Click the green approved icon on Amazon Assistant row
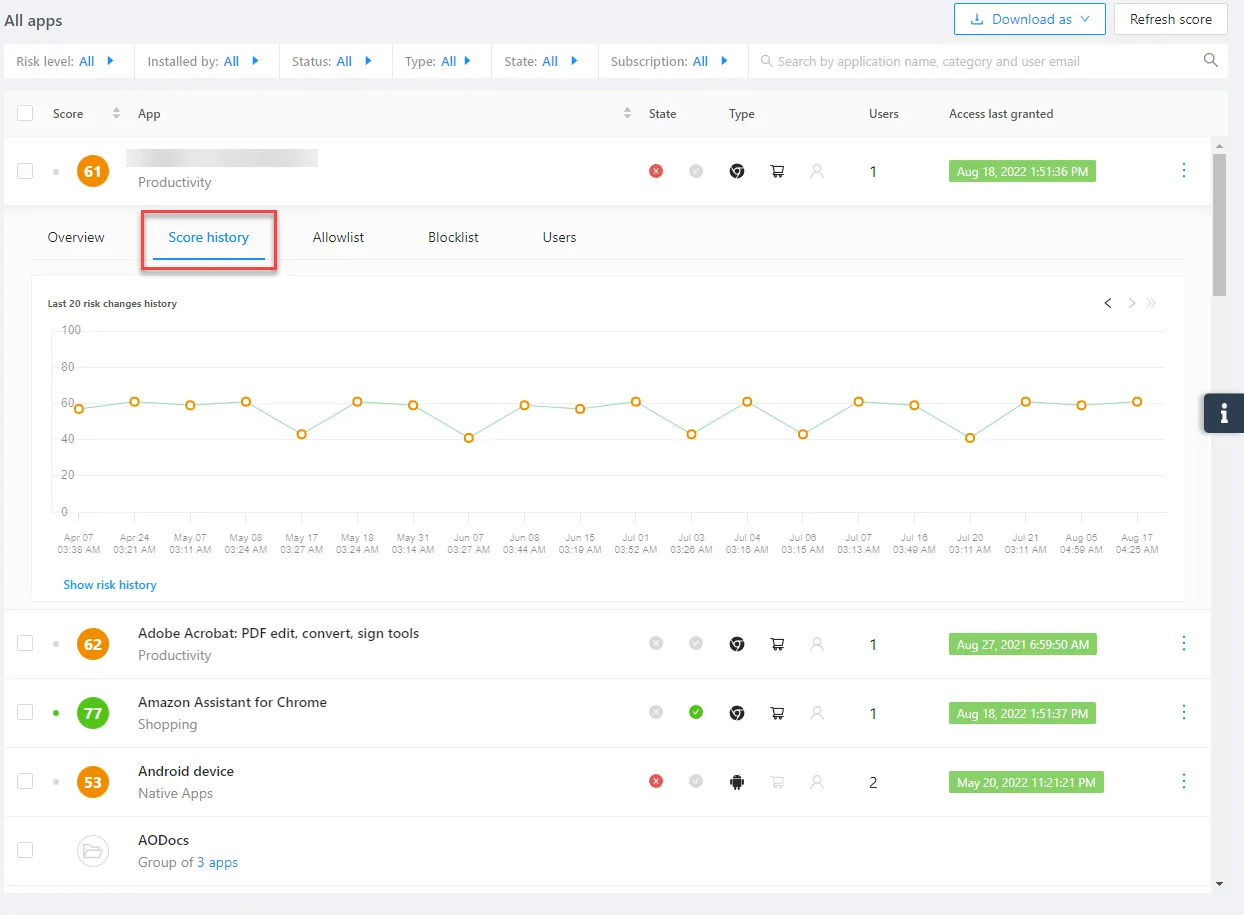This screenshot has width=1244, height=915. point(696,713)
